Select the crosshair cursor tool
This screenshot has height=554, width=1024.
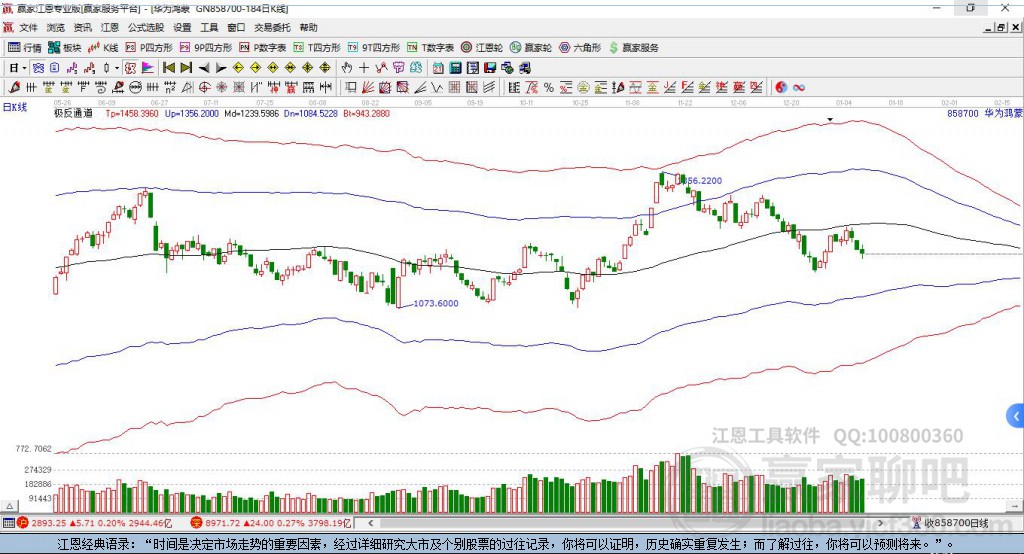pos(364,67)
